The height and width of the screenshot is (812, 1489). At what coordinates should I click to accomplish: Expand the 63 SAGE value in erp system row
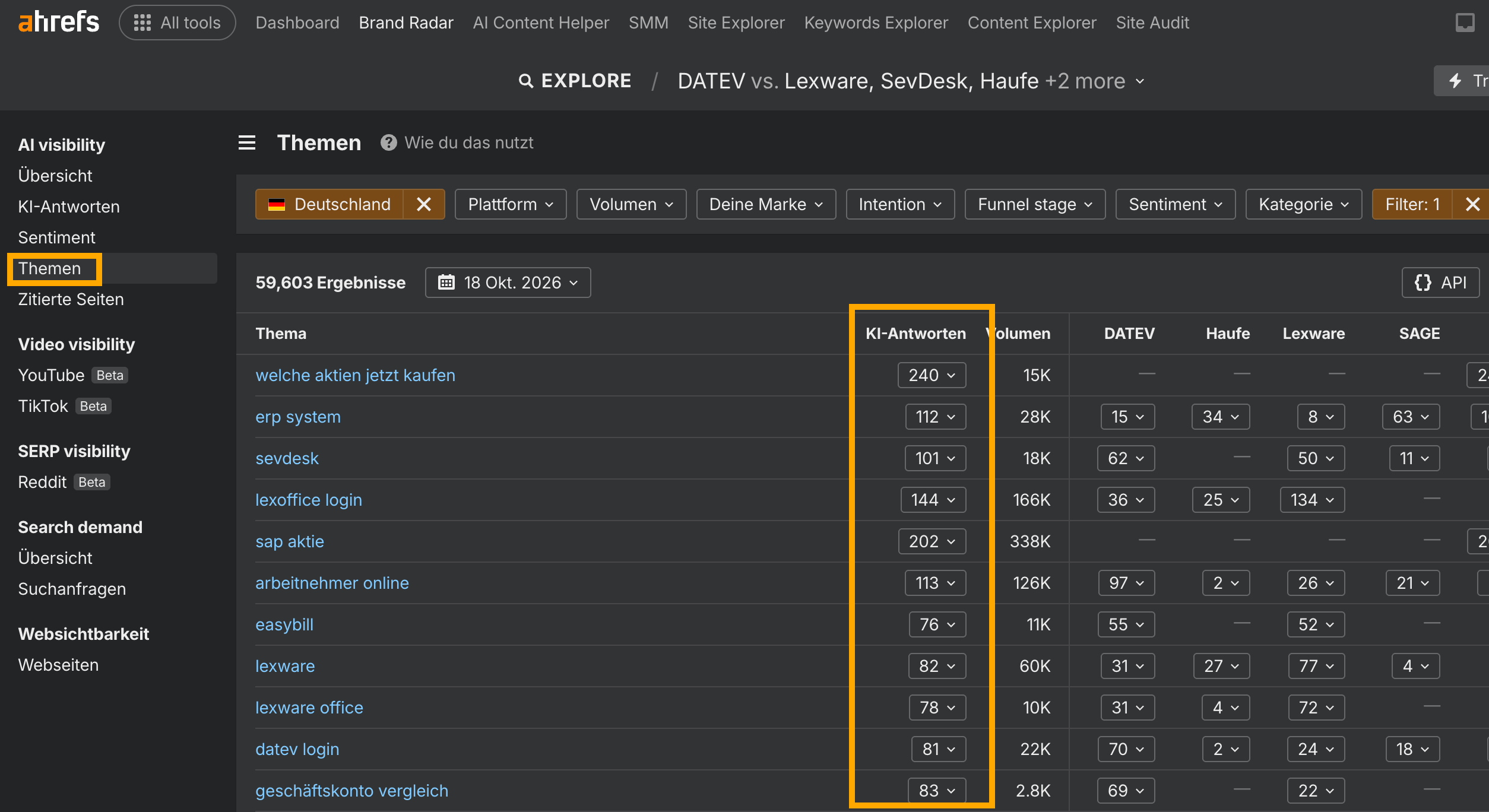click(1411, 417)
